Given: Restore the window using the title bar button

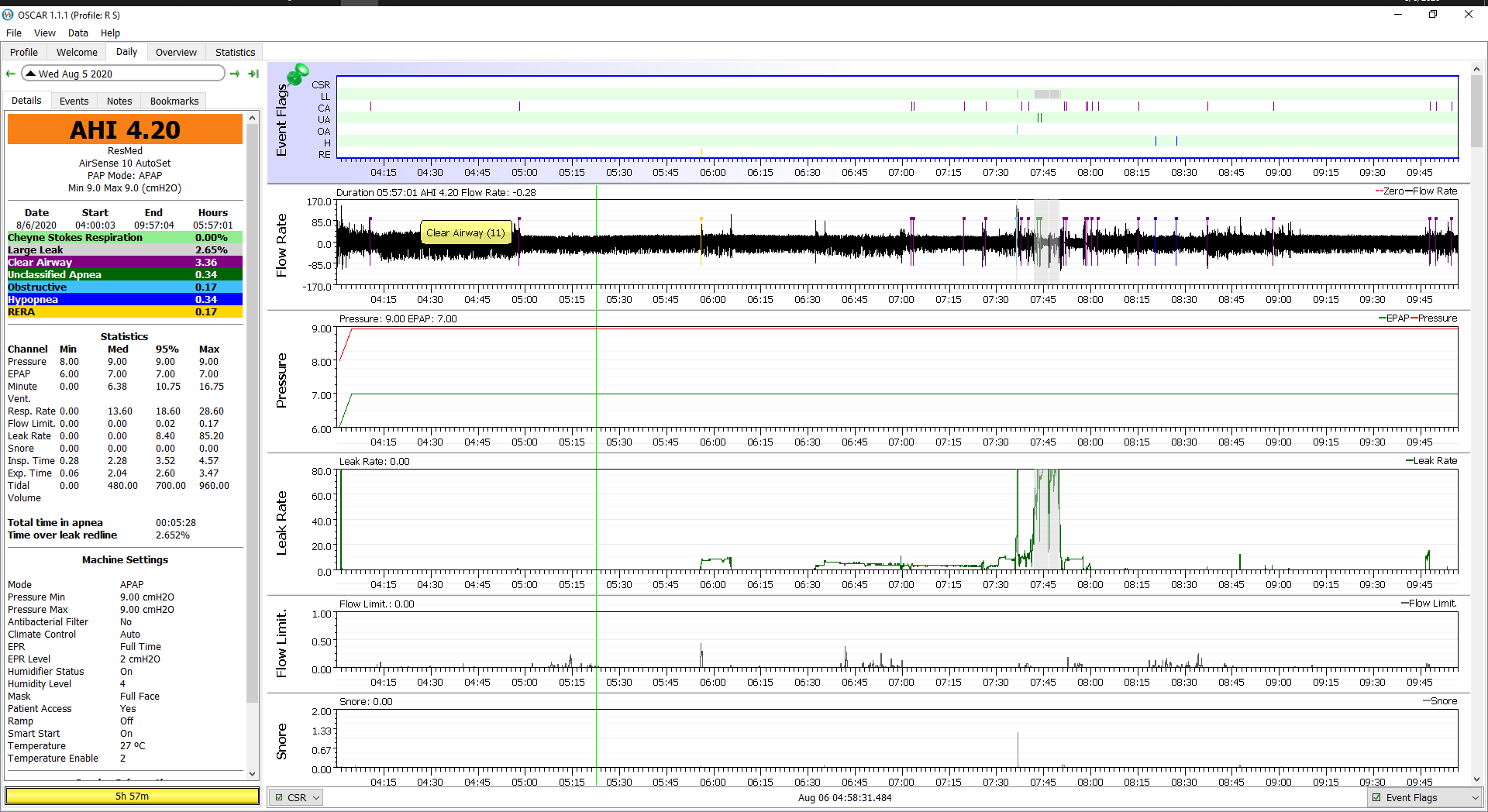Looking at the screenshot, I should [x=1433, y=14].
